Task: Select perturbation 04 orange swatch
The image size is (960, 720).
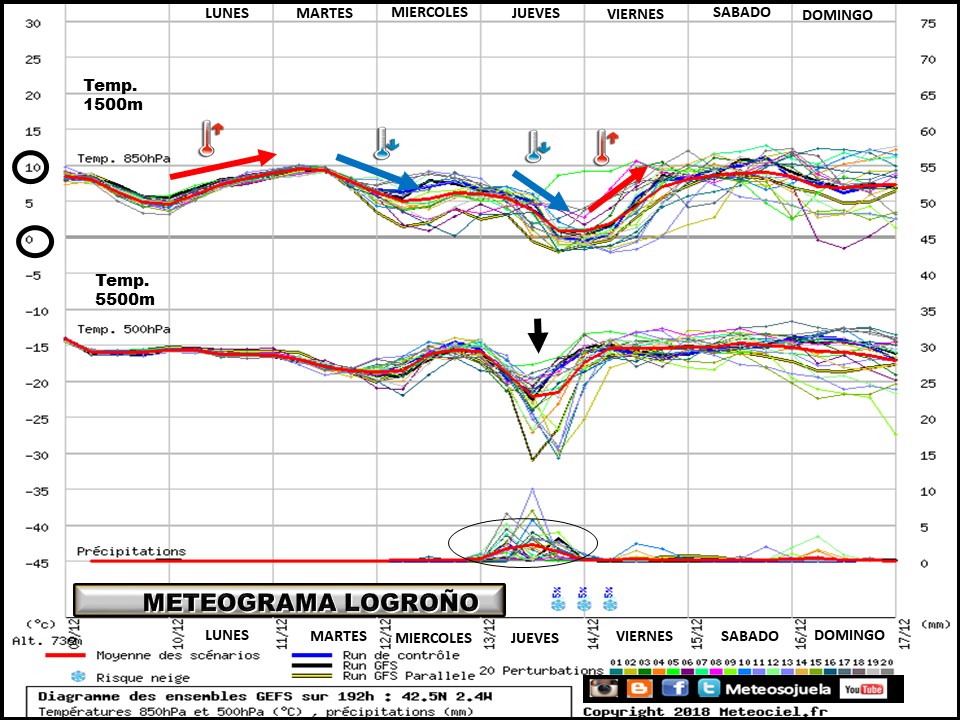Action: coord(658,672)
